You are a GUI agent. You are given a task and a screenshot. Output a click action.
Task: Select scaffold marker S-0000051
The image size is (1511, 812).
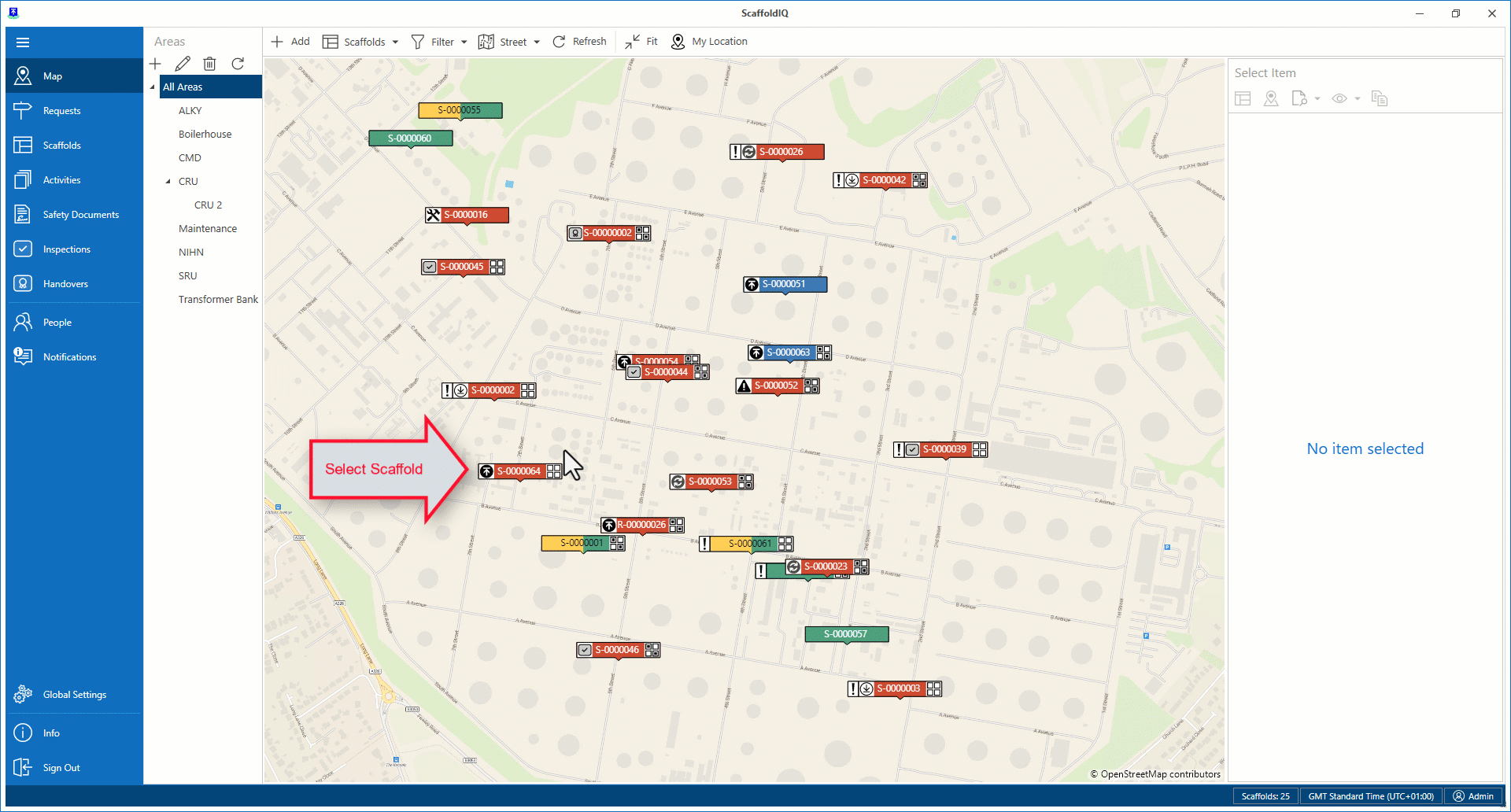[x=784, y=284]
